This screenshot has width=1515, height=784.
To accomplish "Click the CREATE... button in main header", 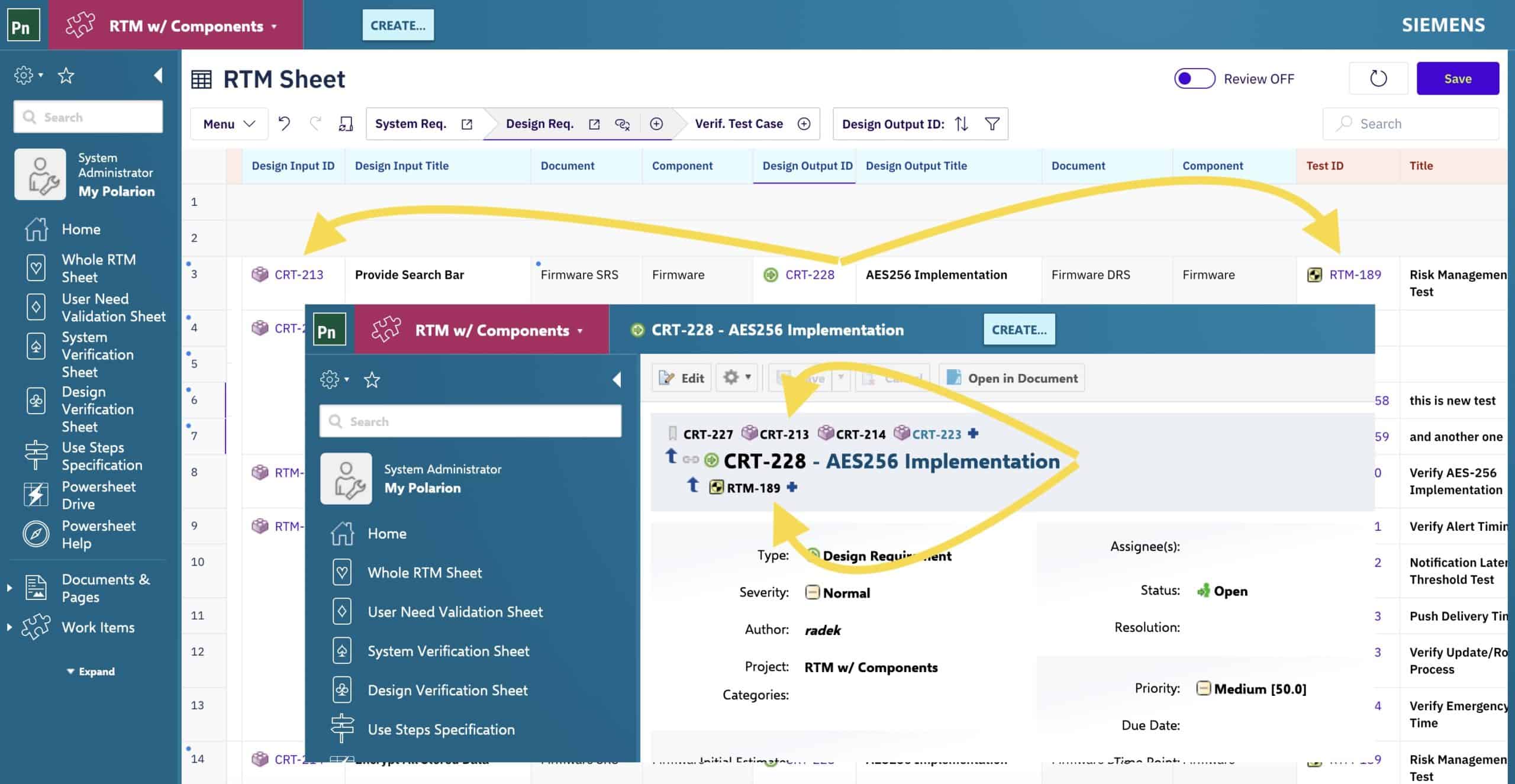I will tap(398, 25).
